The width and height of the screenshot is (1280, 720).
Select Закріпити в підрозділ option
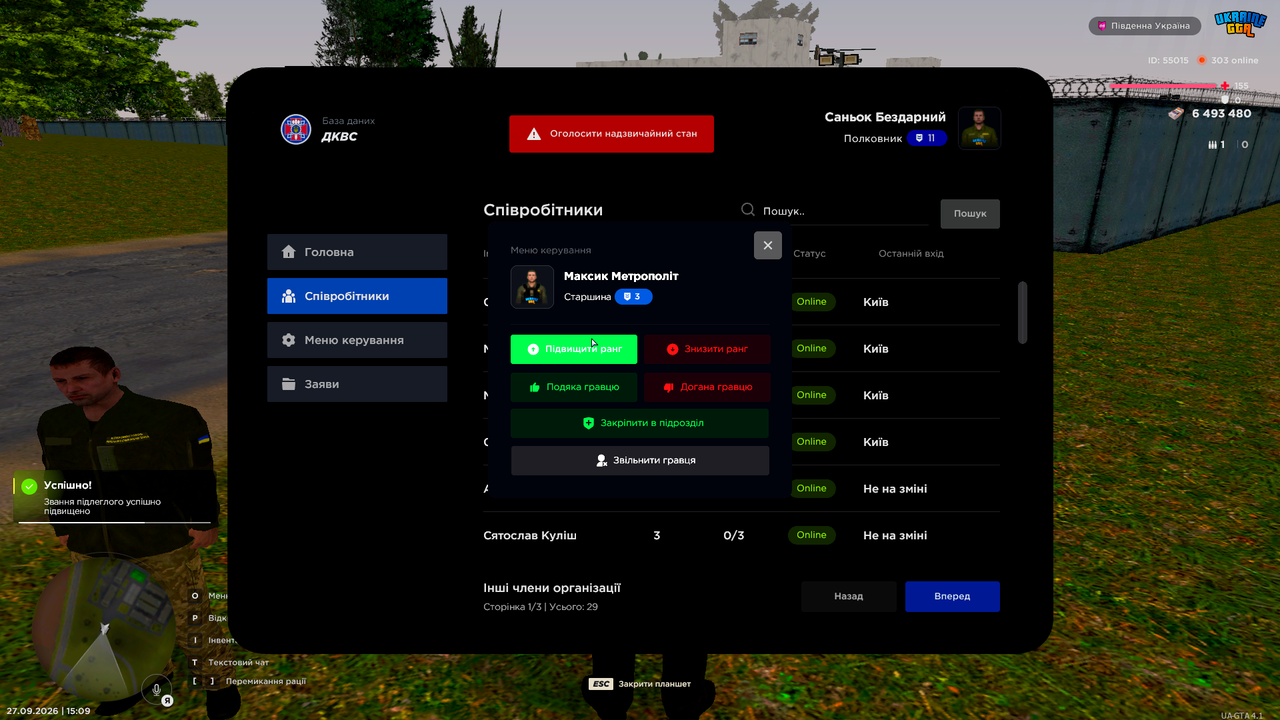tap(640, 423)
